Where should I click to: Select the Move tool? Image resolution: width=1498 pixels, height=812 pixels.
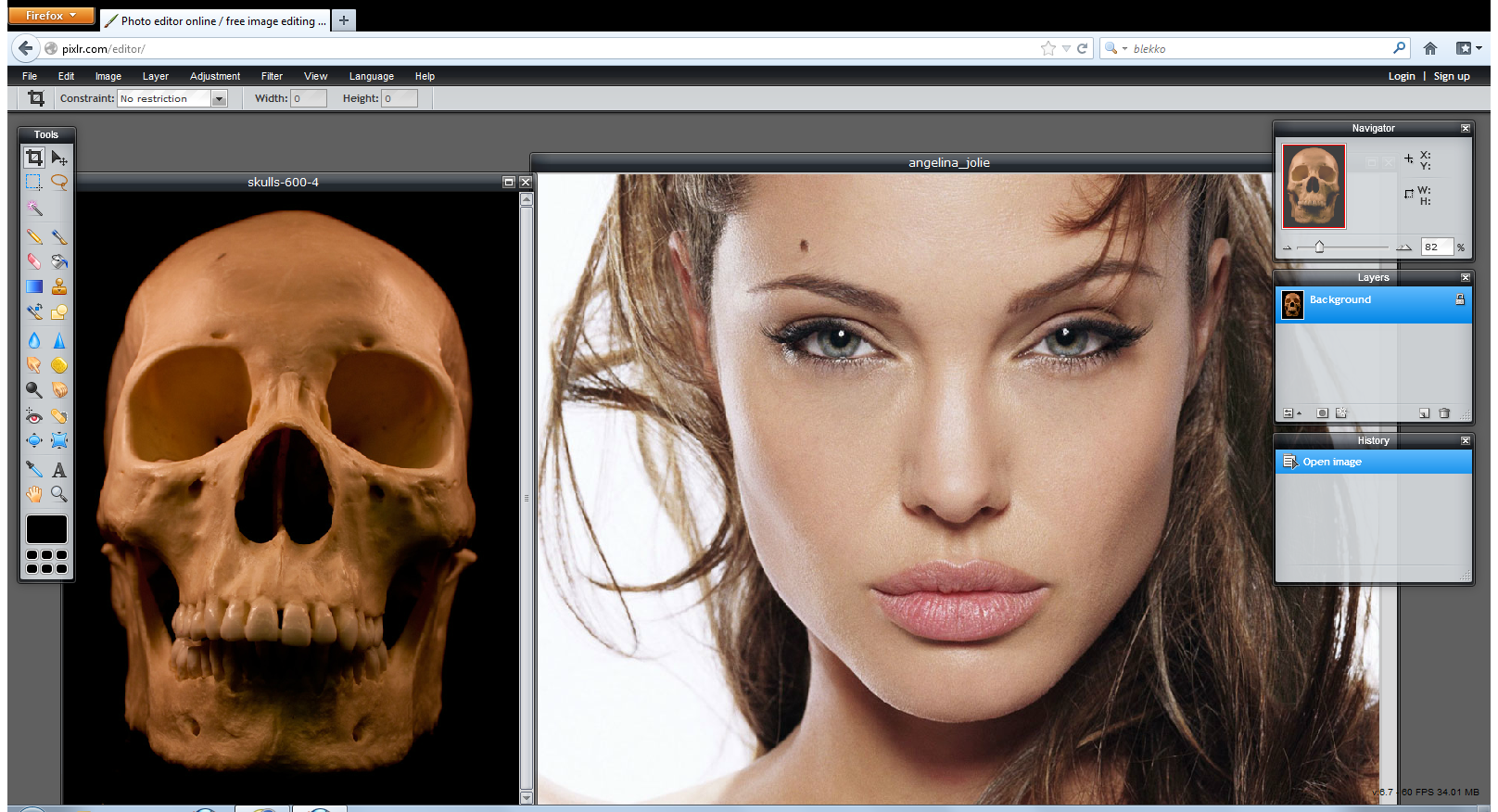(x=59, y=158)
